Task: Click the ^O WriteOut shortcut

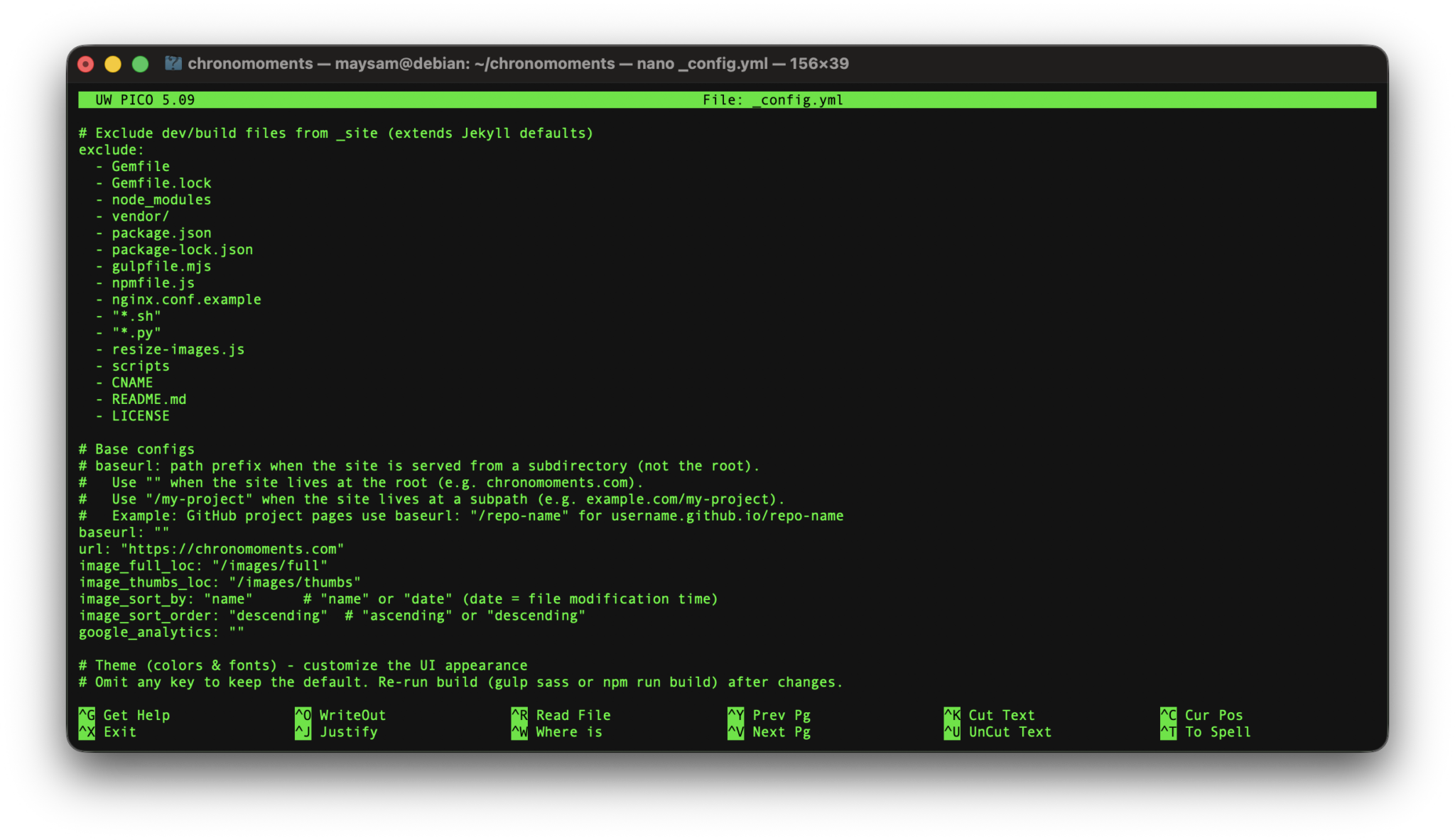Action: pyautogui.click(x=340, y=715)
